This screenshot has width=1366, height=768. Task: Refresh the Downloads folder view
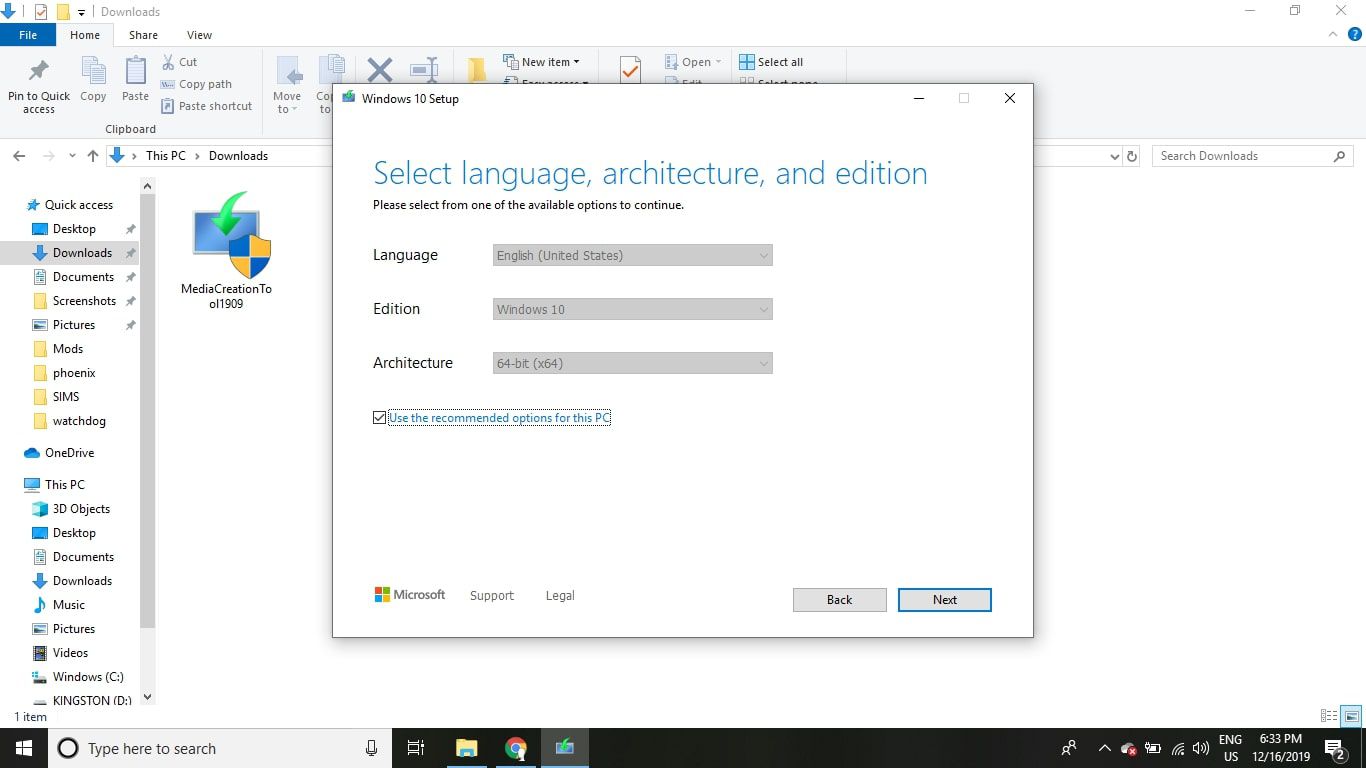pos(1132,156)
